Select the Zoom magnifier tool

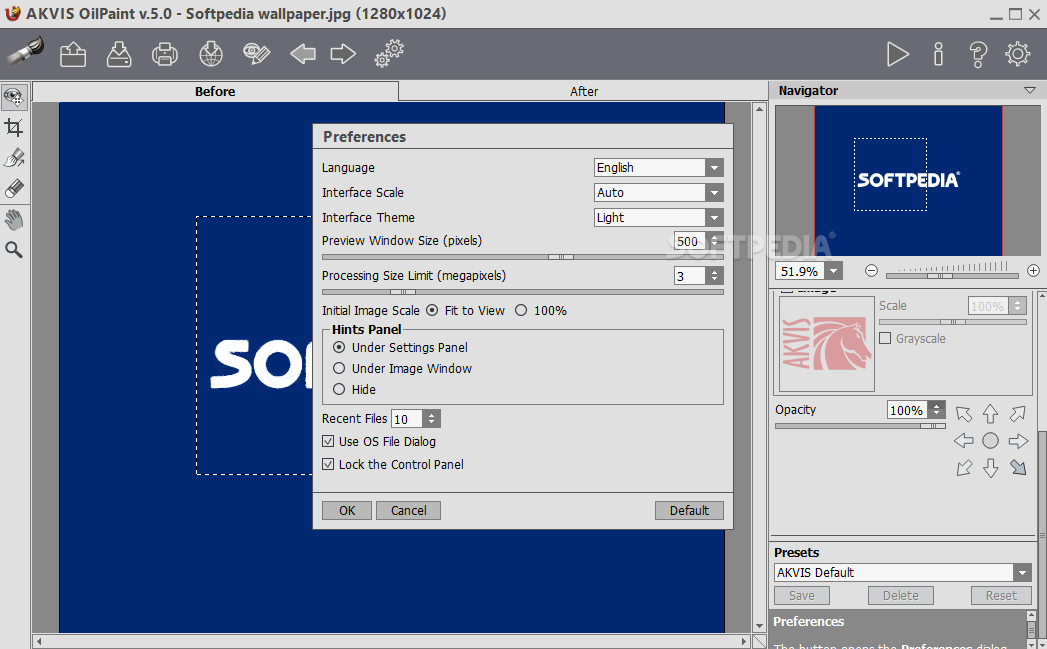[14, 250]
